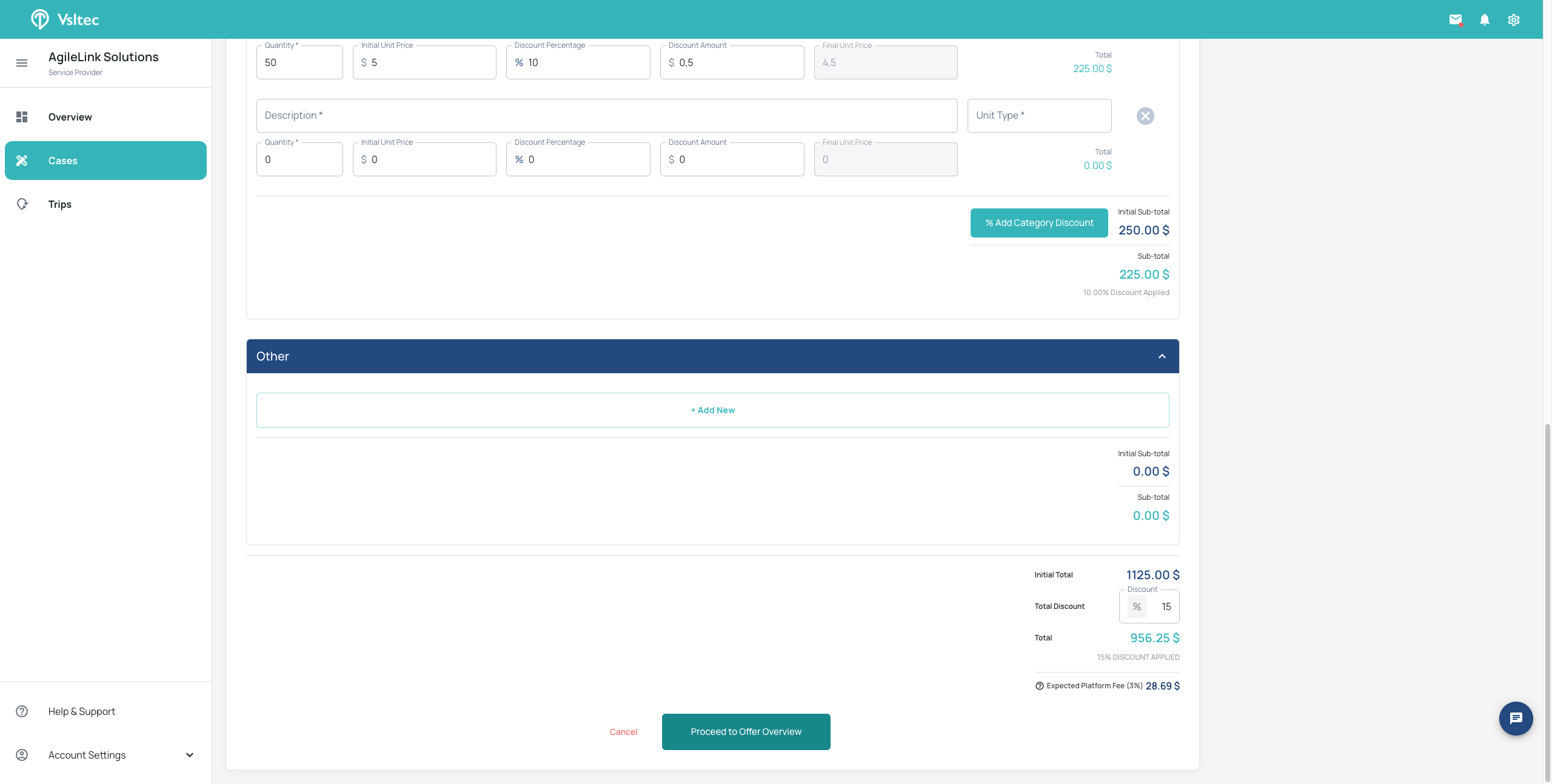Edit initial unit price showing 5
Image resolution: width=1552 pixels, height=784 pixels.
click(424, 62)
